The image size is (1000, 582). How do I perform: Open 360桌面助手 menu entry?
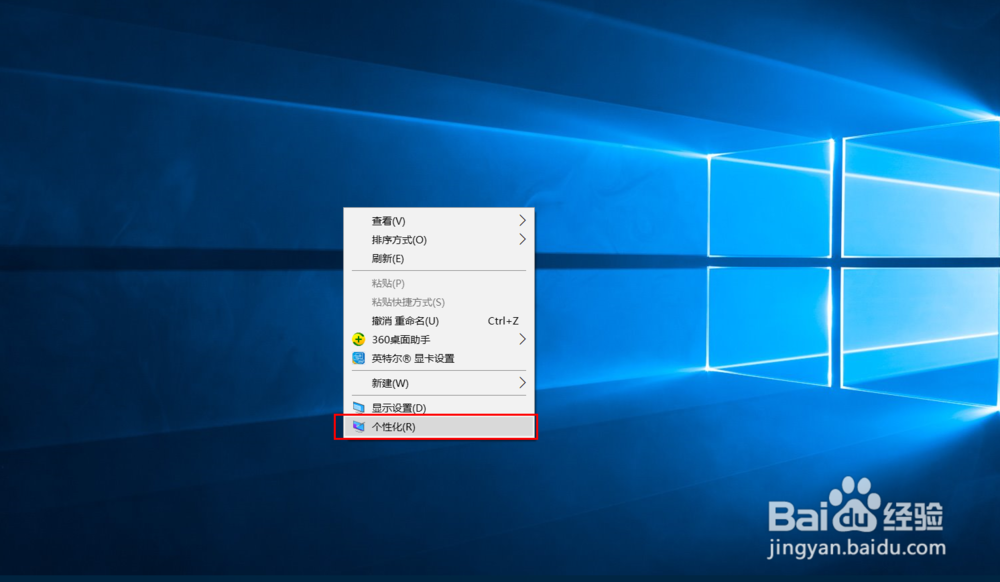click(x=439, y=340)
